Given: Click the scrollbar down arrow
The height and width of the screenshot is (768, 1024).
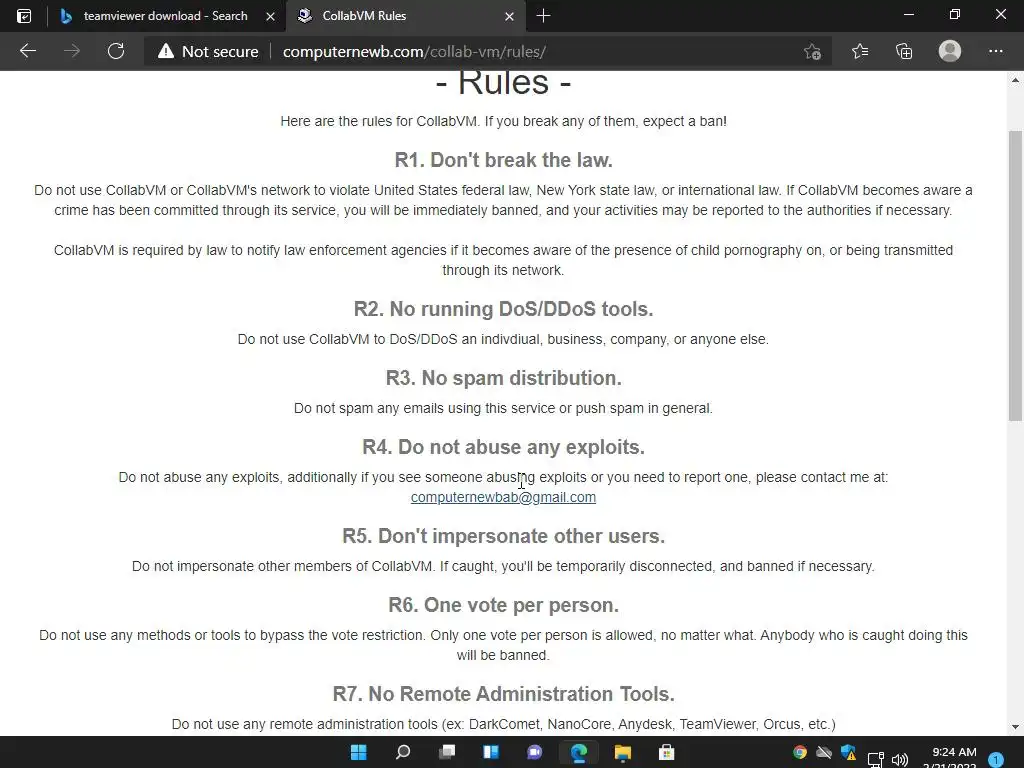Looking at the screenshot, I should tap(1015, 726).
